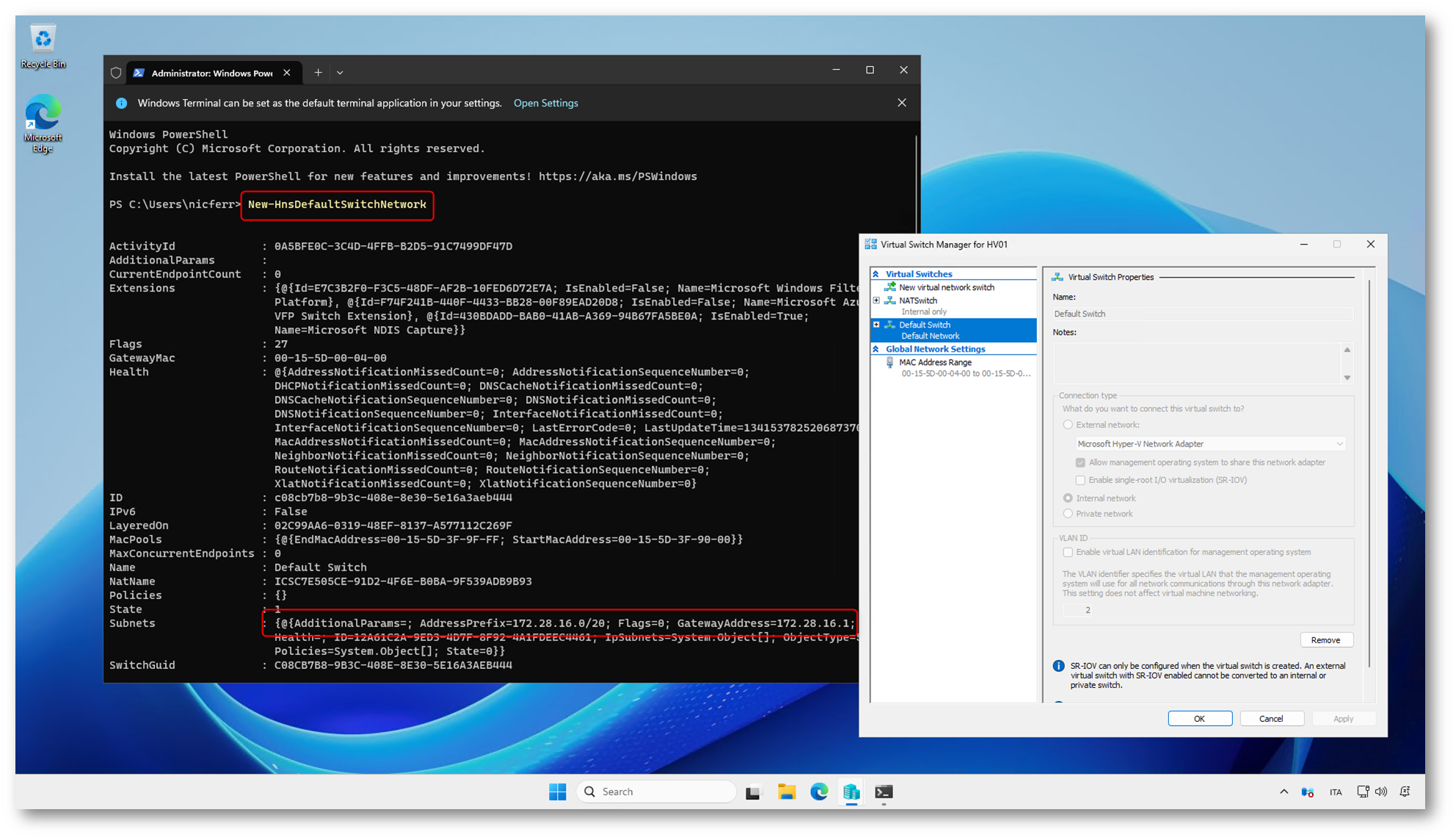Click the Hyper-V Manager taskbar icon
The height and width of the screenshot is (840, 1456).
pos(851,792)
